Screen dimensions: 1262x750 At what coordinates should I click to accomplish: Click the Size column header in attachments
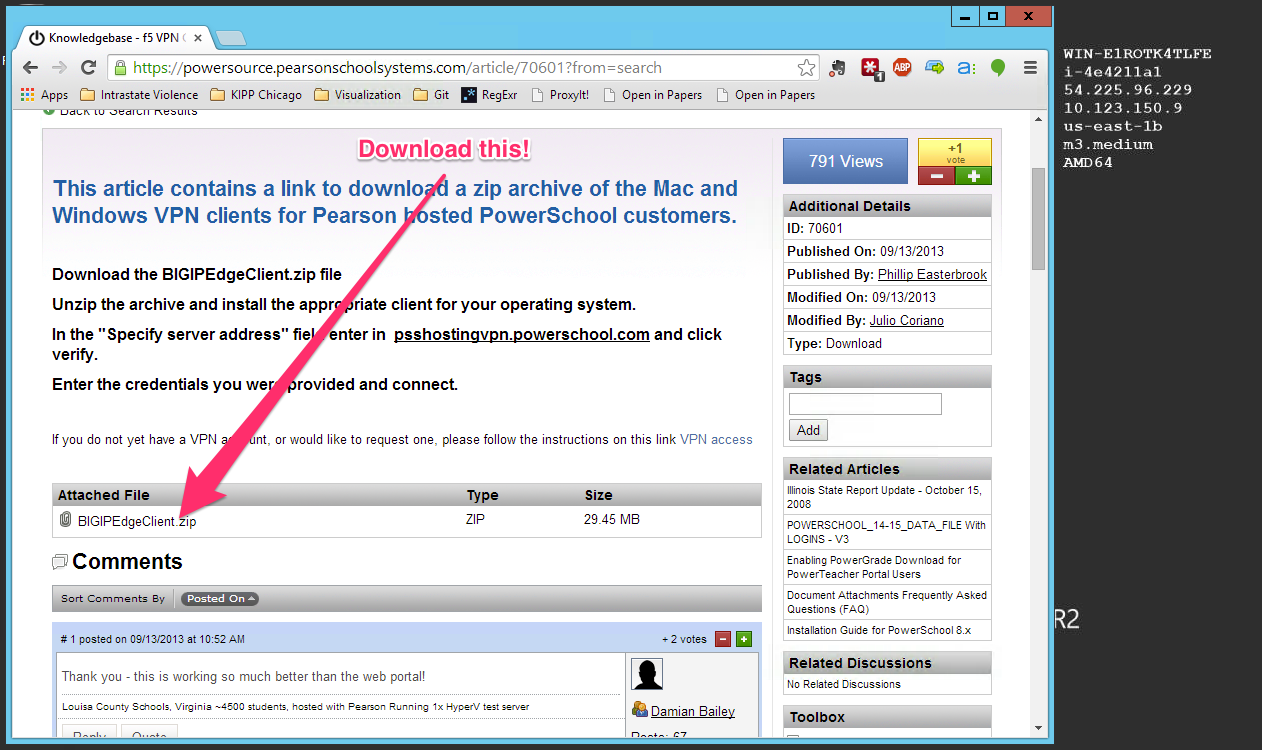[x=599, y=495]
